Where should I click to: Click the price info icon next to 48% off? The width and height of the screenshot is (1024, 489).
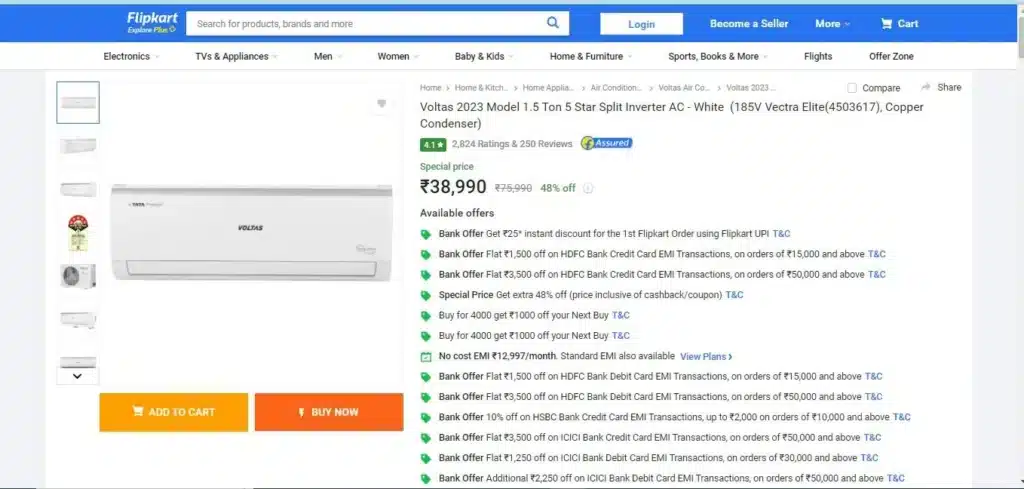(588, 188)
